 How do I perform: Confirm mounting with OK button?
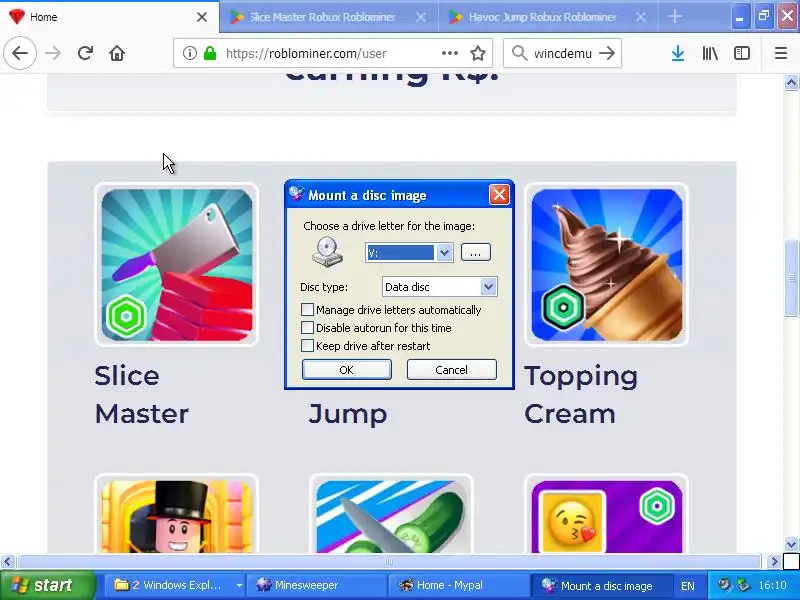(346, 369)
